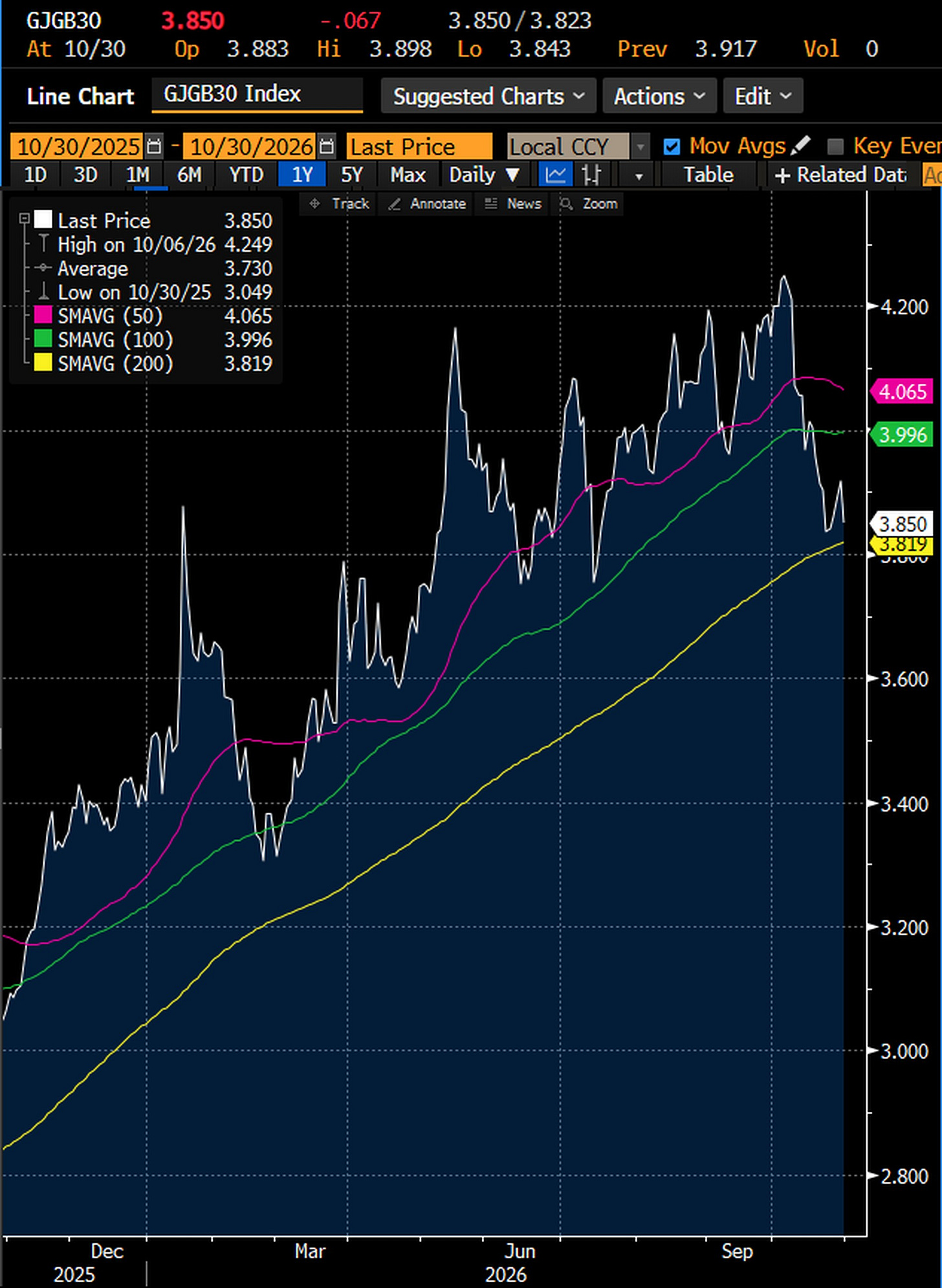Screen dimensions: 942x1288
Task: Select the 1Y range tab
Action: tap(302, 175)
